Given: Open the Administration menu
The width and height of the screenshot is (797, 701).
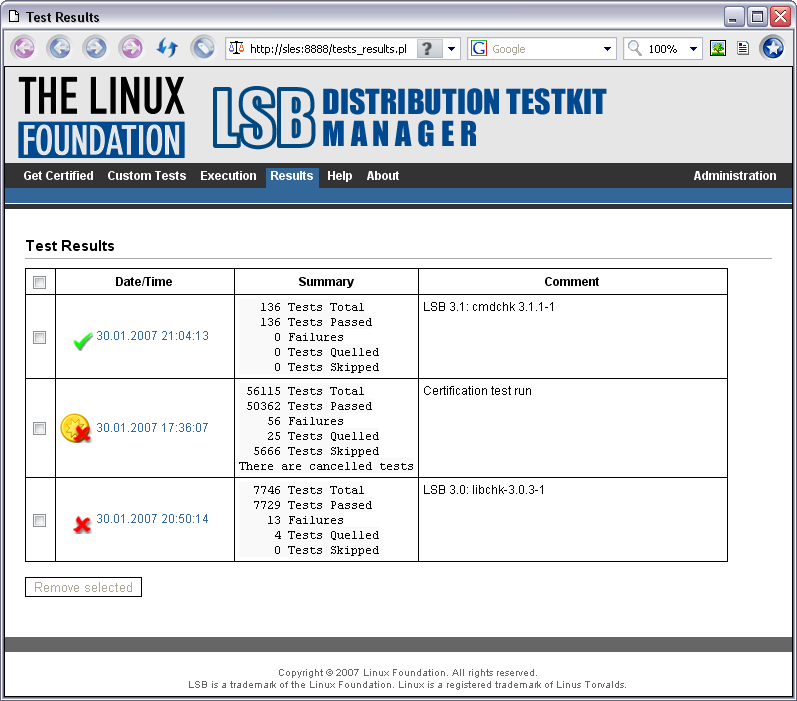Looking at the screenshot, I should coord(734,176).
